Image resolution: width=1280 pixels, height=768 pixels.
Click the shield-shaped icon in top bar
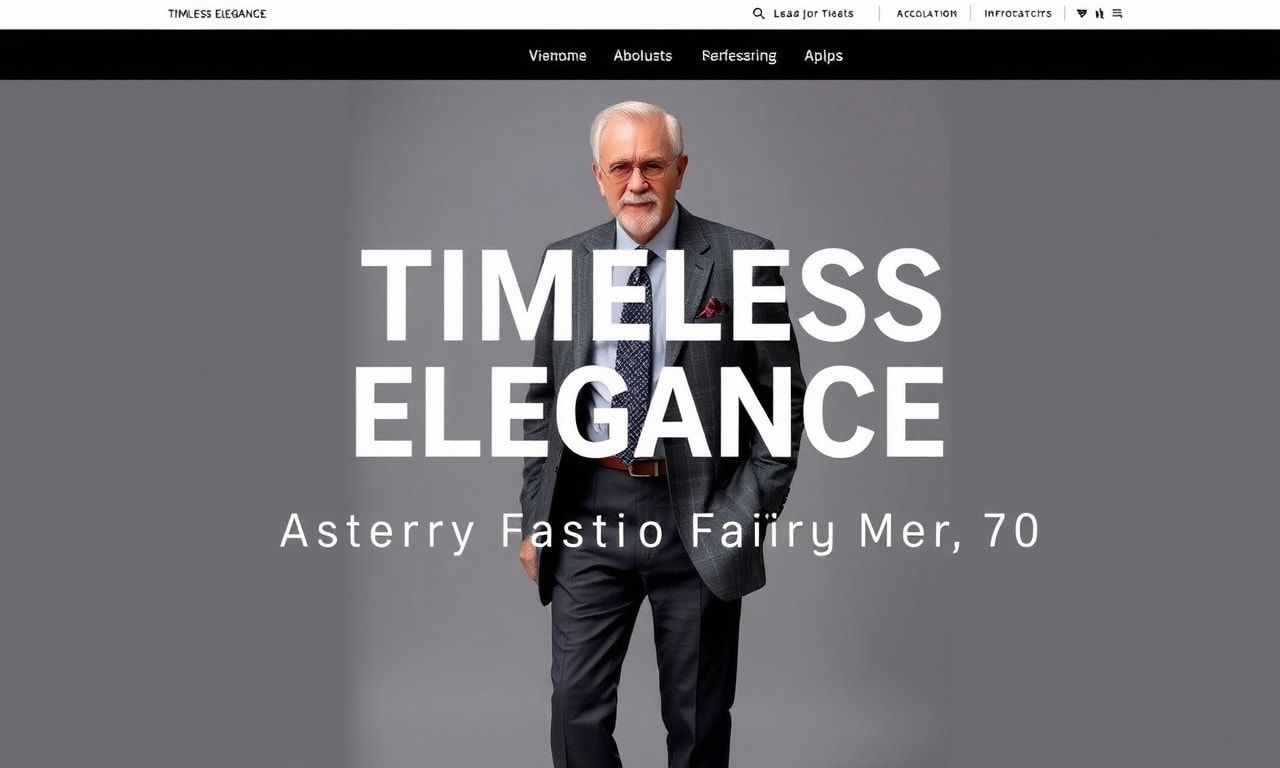click(1082, 14)
